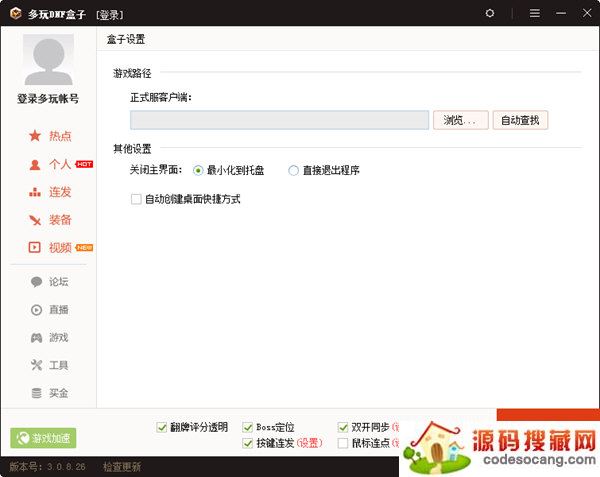Viewport: 600px width, 477px height.
Task: Open the 买金 entry in sidebar
Action: tap(59, 393)
